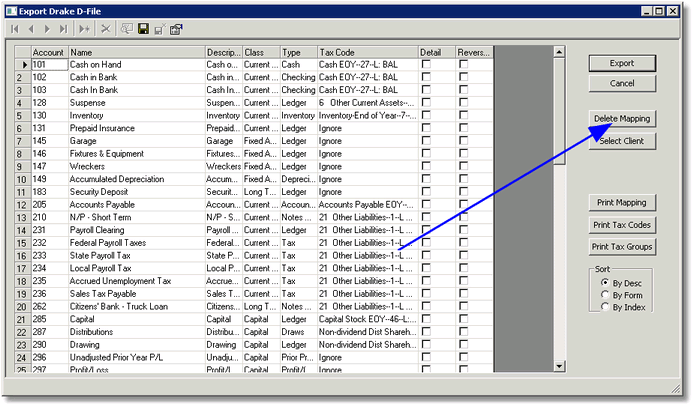Select By Desc sort option
The image size is (694, 407).
(605, 282)
